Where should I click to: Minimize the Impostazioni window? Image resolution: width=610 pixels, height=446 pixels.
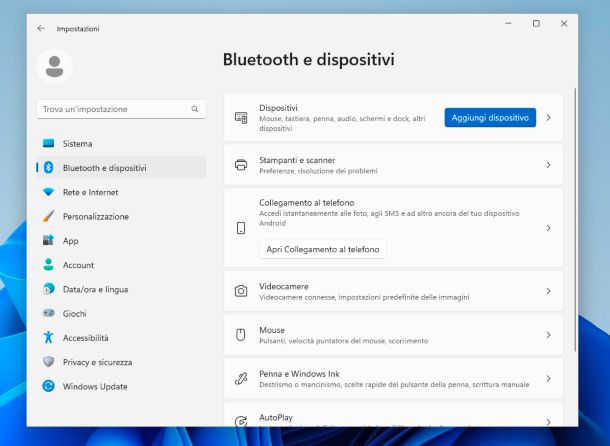[508, 23]
